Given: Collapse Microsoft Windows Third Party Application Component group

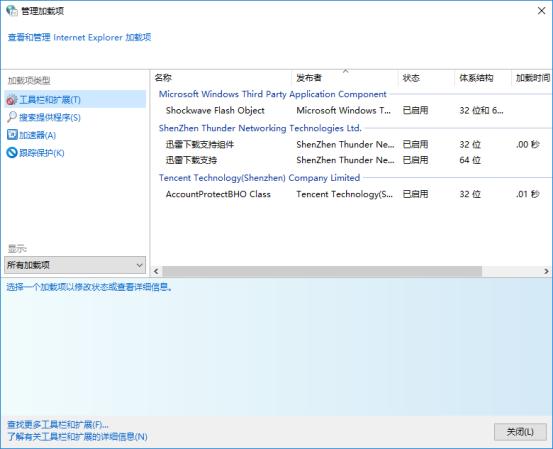Looking at the screenshot, I should 273,94.
